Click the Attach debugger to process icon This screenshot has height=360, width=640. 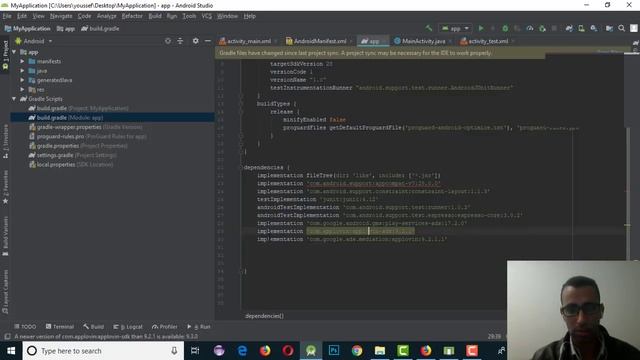click(x=542, y=28)
